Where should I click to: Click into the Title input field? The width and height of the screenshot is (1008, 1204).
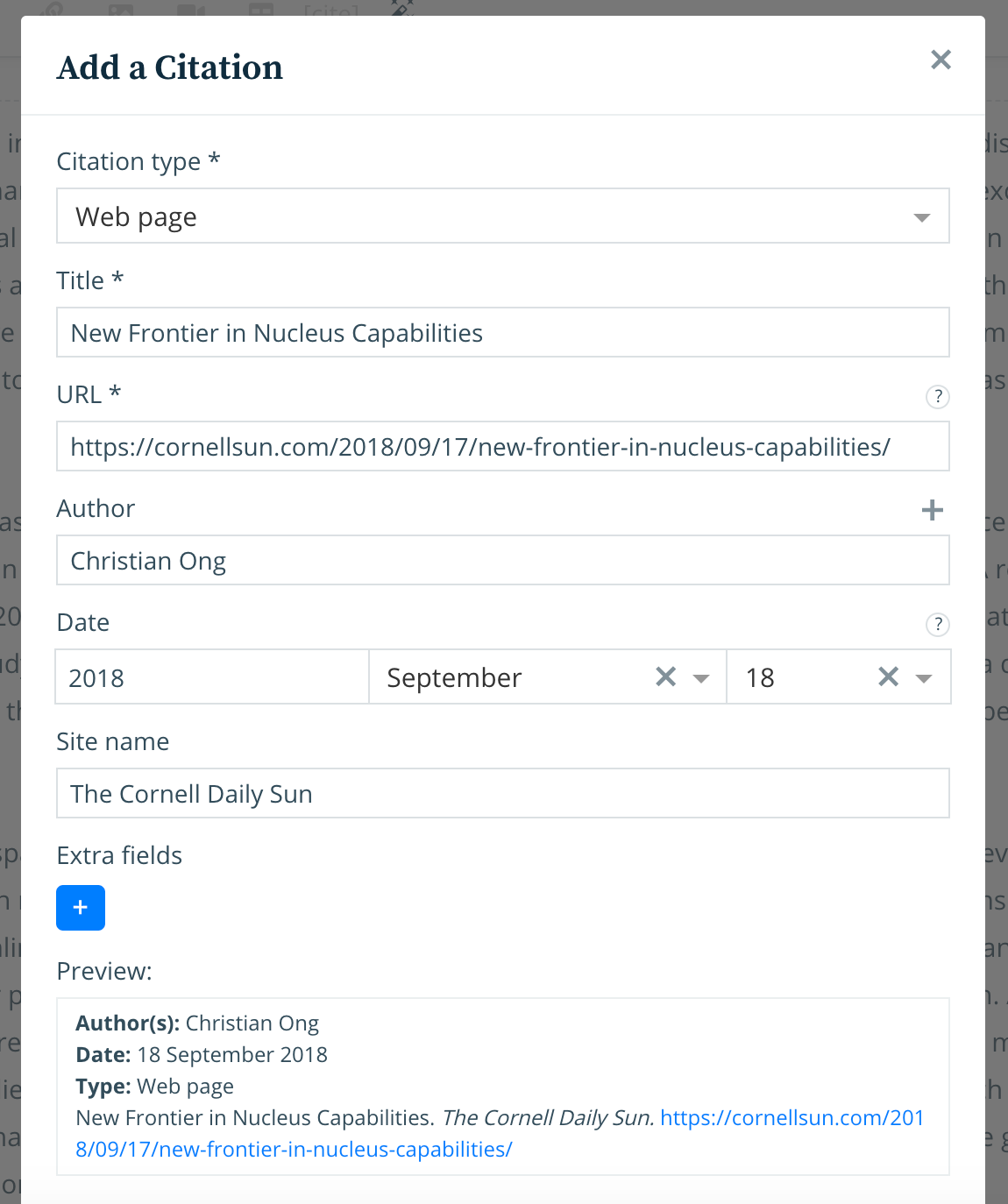(x=502, y=333)
